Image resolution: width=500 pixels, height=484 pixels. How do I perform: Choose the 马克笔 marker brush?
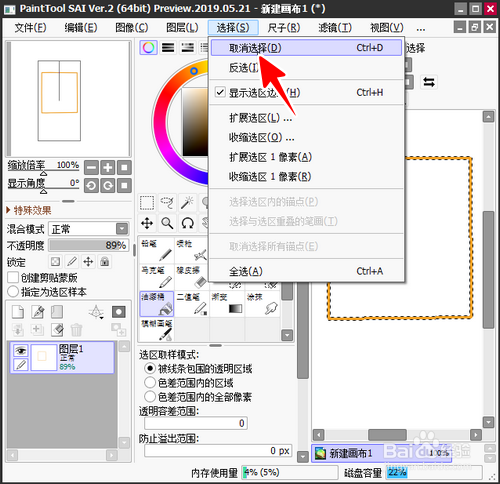coord(157,277)
